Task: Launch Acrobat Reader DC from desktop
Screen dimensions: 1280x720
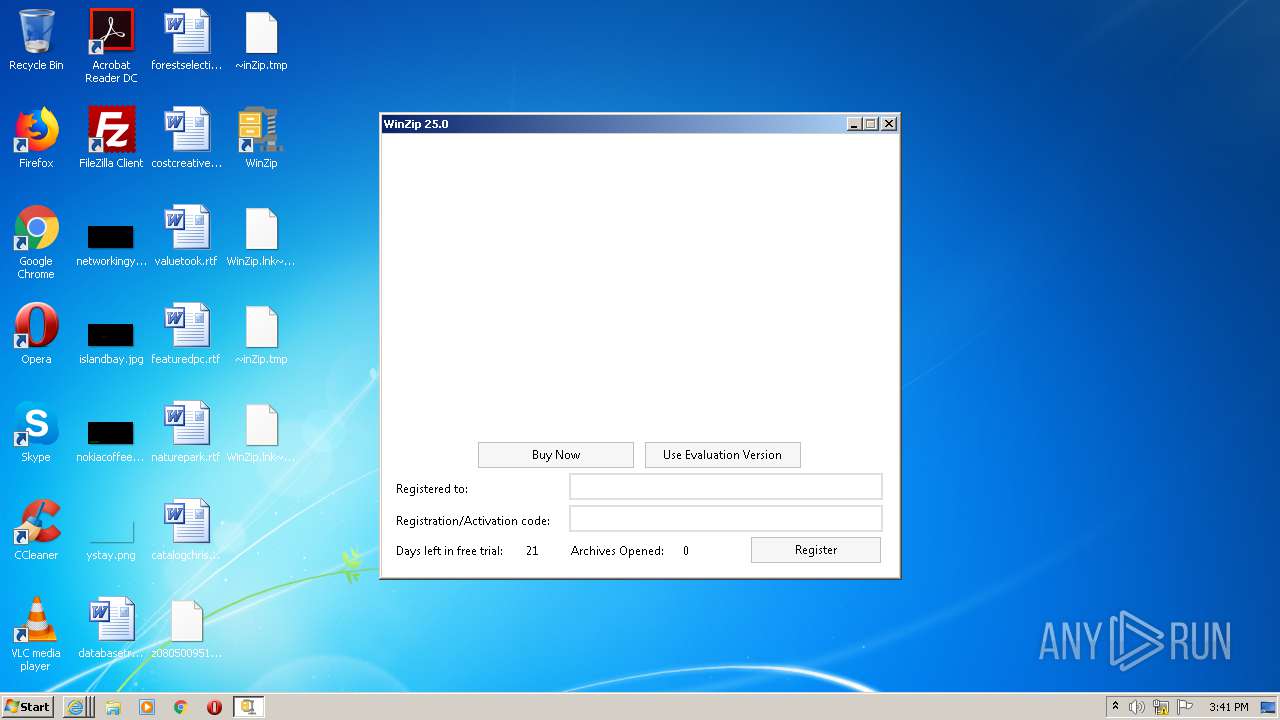Action: (111, 46)
